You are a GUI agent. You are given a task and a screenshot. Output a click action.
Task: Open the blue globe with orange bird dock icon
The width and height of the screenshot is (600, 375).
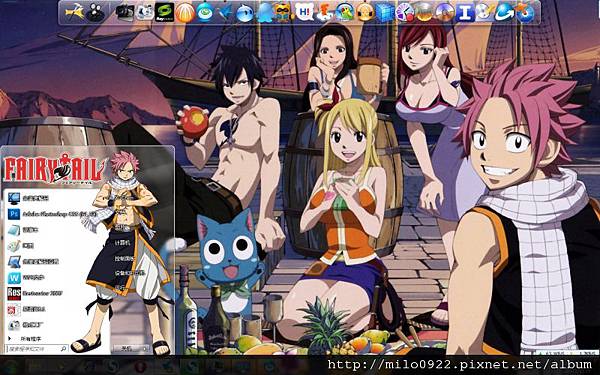[524, 13]
